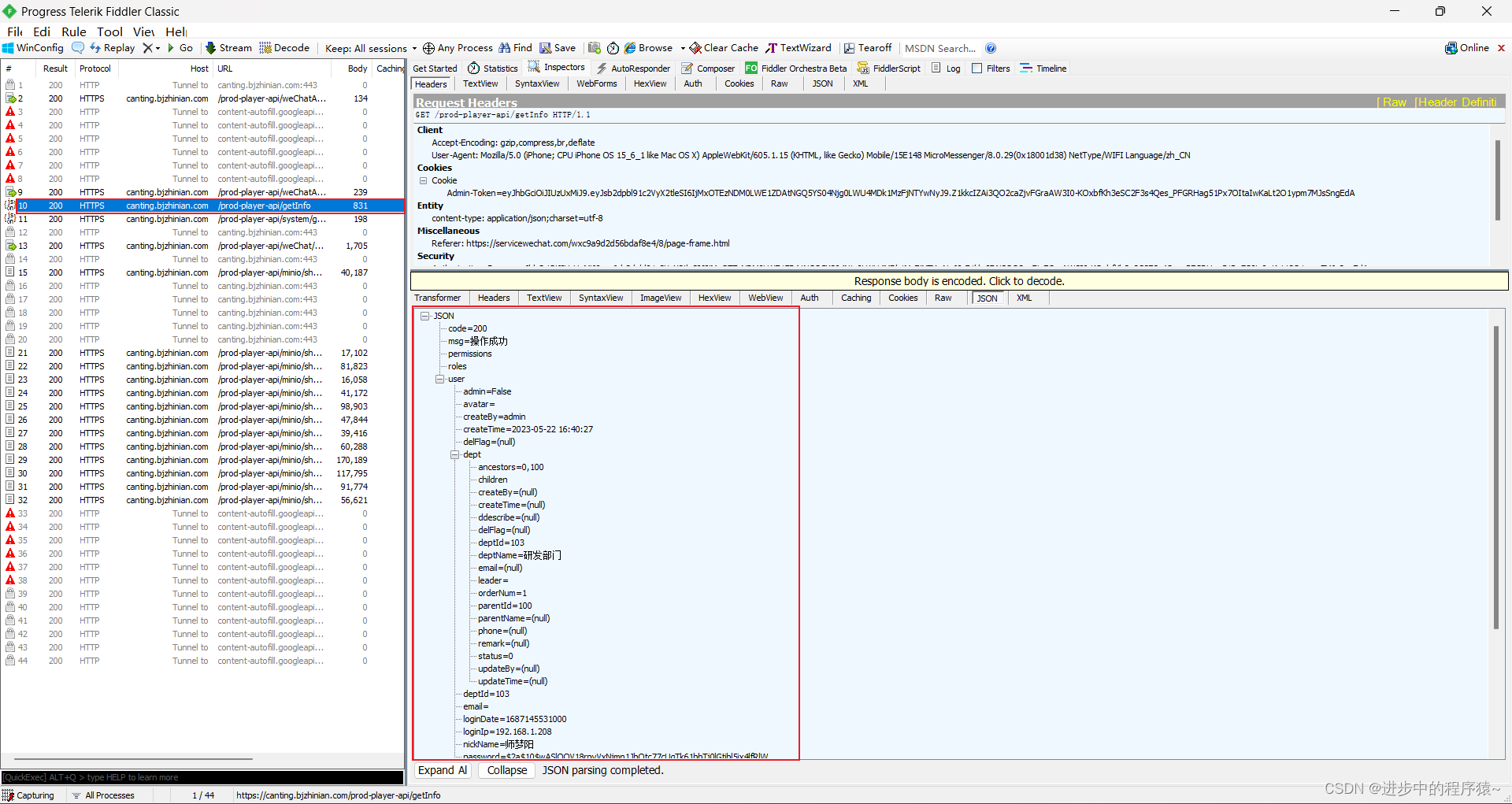This screenshot has width=1512, height=804.
Task: Select response Transformer tab
Action: 438,298
